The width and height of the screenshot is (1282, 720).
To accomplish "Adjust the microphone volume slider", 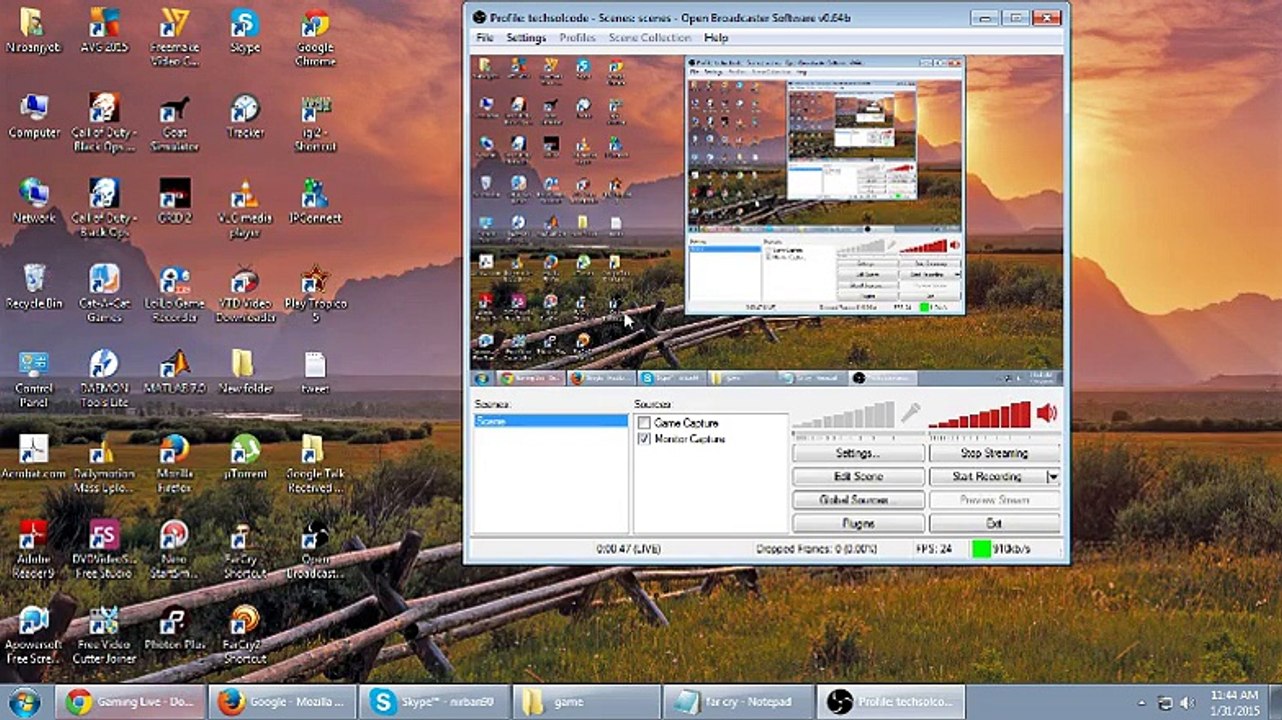I will [843, 416].
